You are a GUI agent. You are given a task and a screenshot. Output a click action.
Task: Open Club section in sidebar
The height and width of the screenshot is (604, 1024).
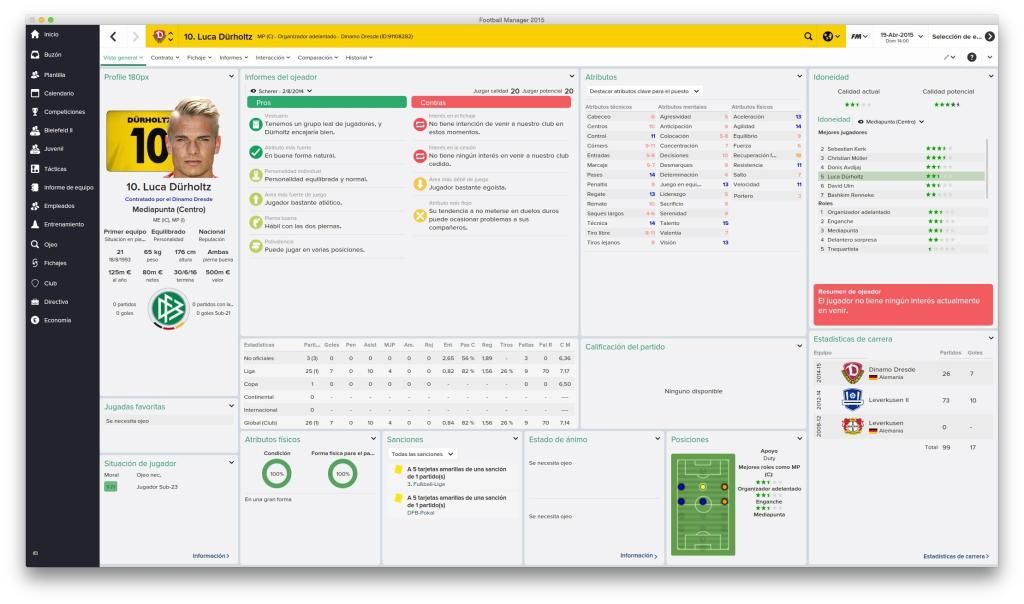[50, 283]
